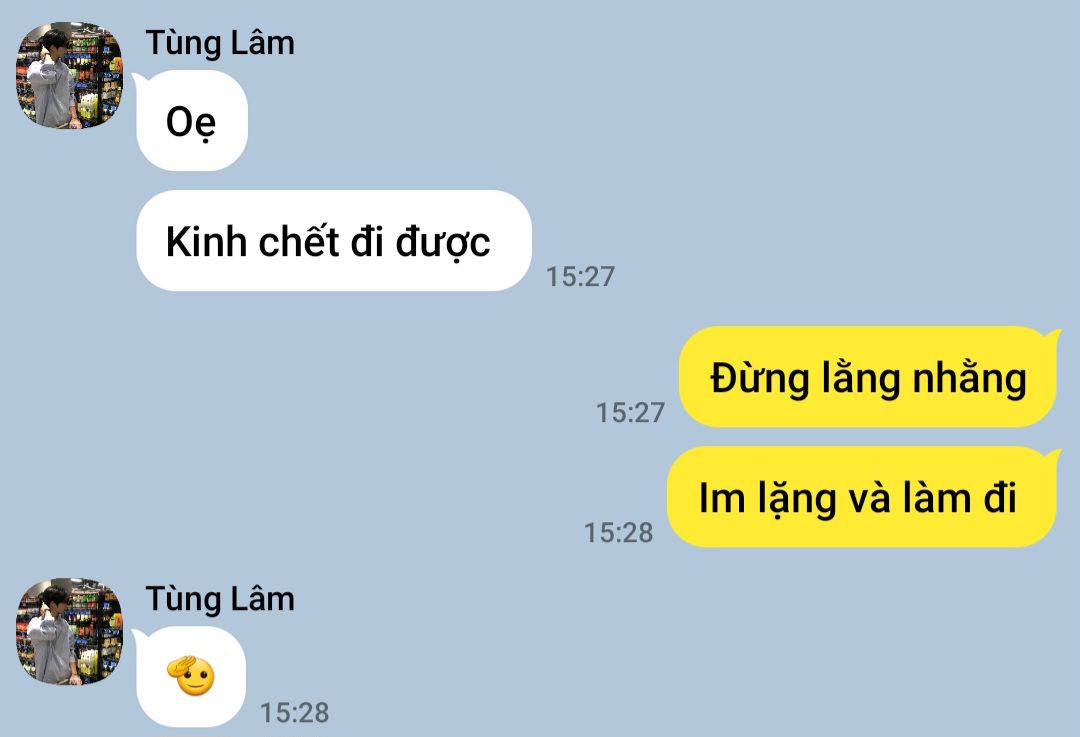
Task: Open Tùng Lâm's avatar beside the 'Oẹ' message
Action: 70,75
